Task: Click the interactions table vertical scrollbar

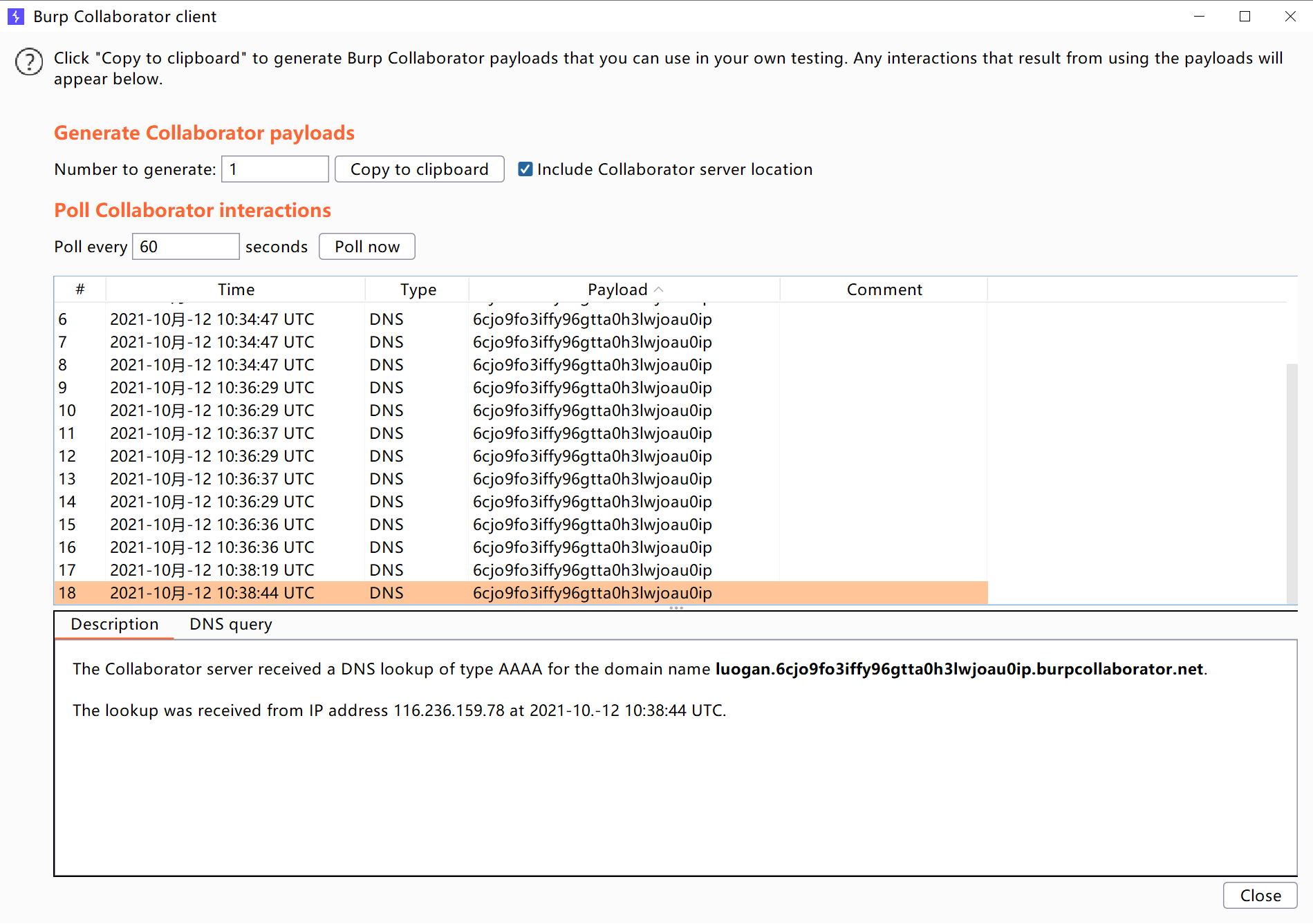Action: (x=1292, y=484)
